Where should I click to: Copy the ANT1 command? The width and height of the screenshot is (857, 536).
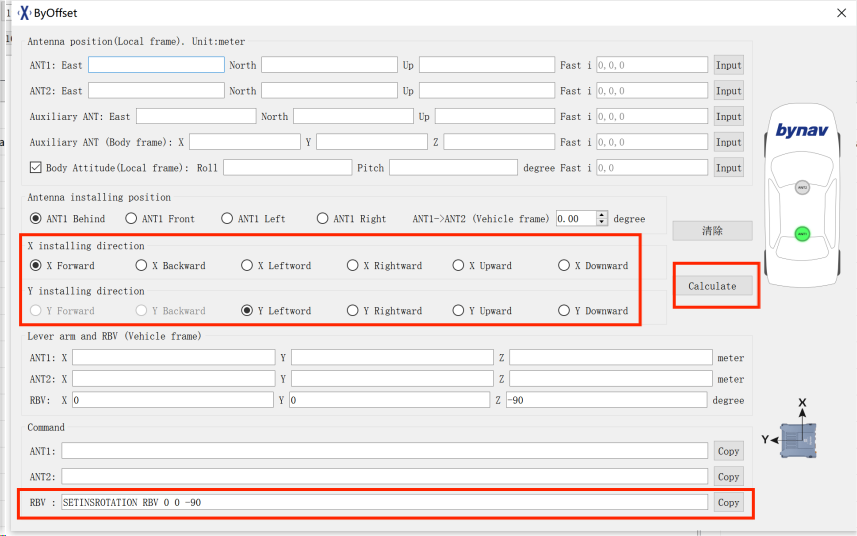tap(728, 451)
